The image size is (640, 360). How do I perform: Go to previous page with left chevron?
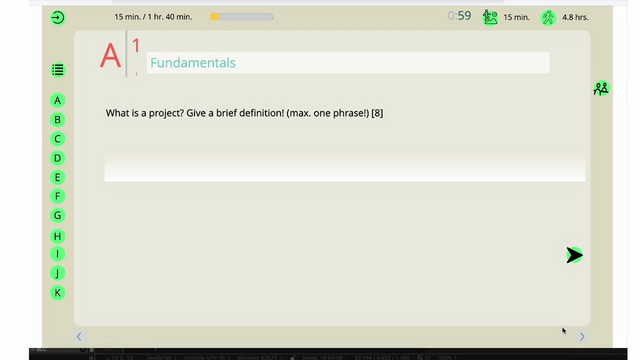[x=79, y=336]
